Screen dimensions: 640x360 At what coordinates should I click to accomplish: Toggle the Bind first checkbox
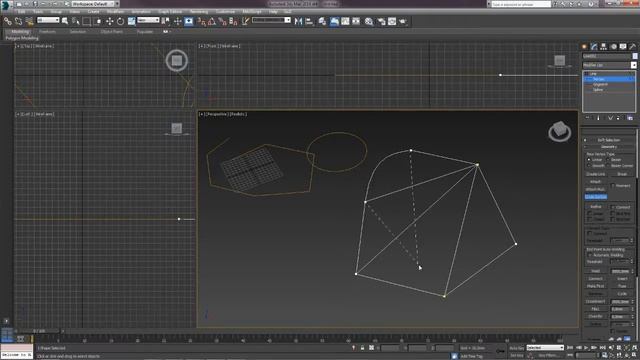(613, 213)
